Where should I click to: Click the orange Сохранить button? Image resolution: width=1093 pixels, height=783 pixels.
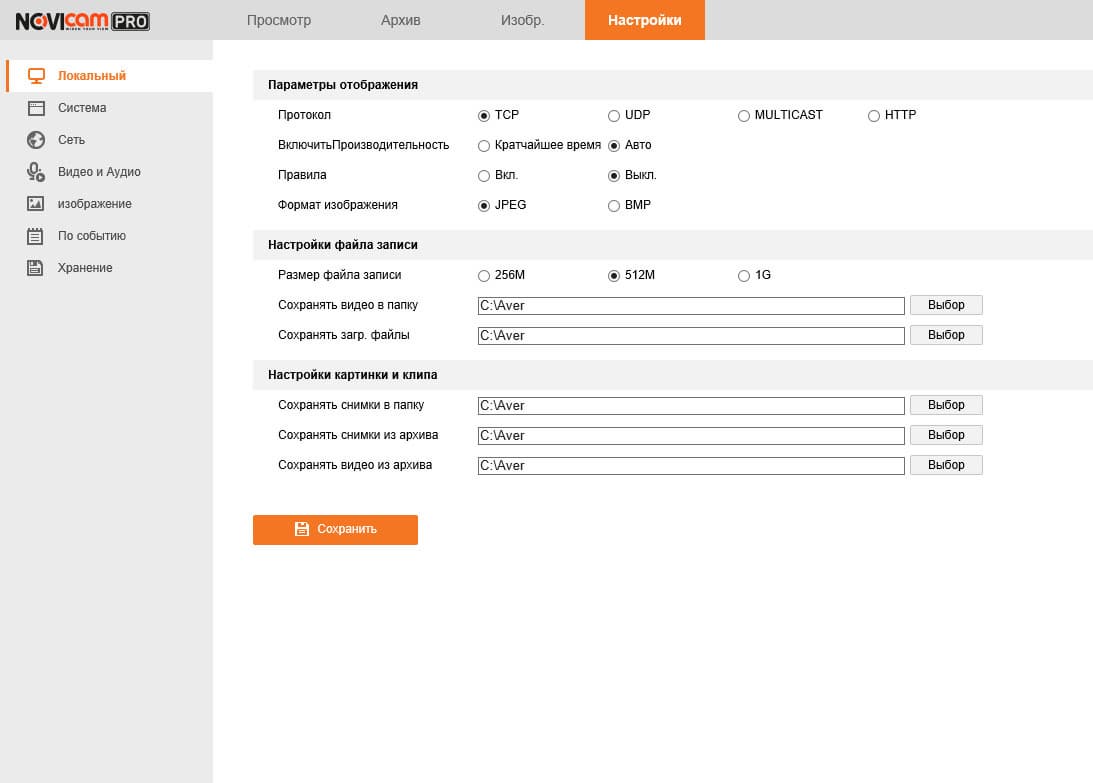click(x=335, y=530)
